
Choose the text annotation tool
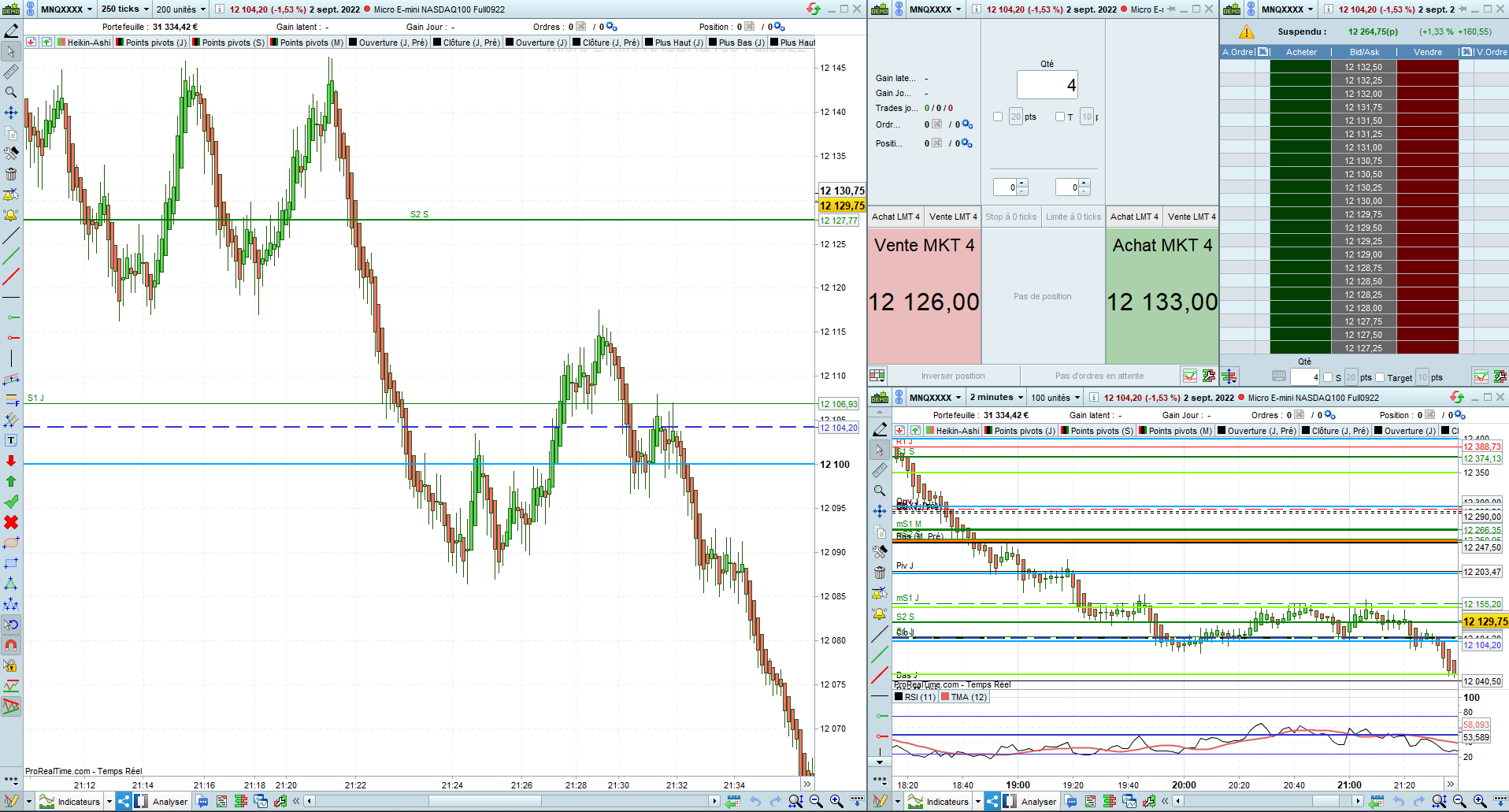(x=11, y=440)
